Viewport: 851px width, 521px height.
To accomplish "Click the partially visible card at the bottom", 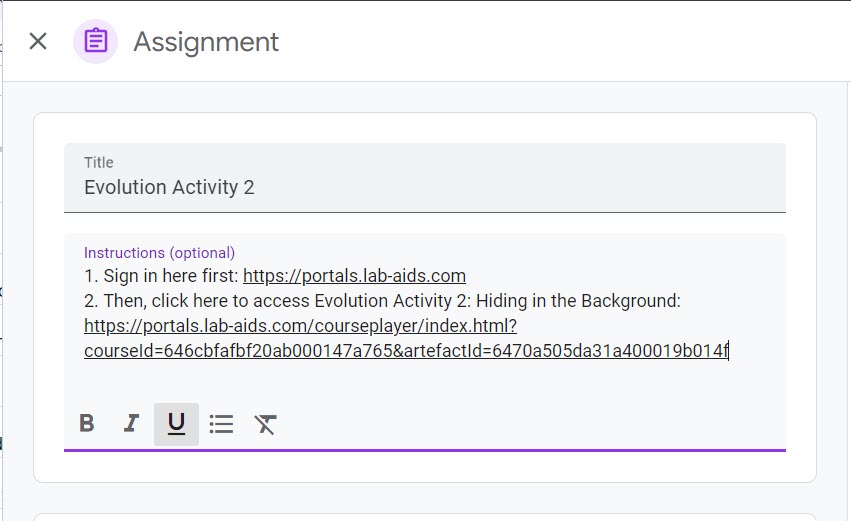I will tap(424, 516).
